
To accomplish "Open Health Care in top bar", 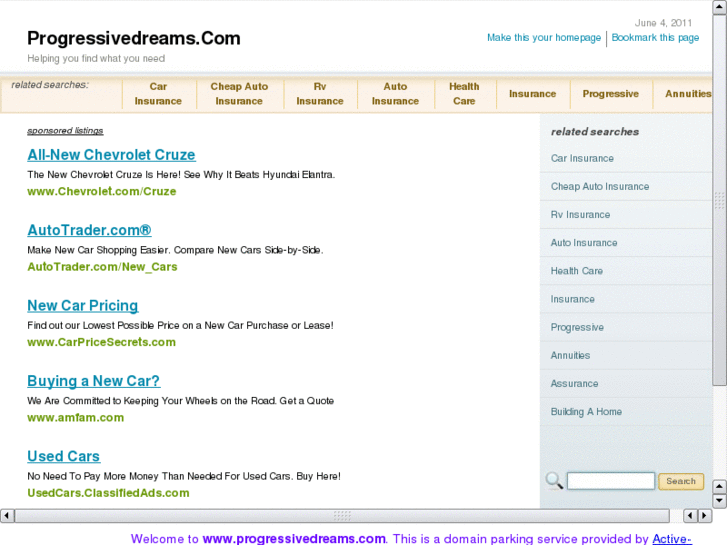I will 464,94.
